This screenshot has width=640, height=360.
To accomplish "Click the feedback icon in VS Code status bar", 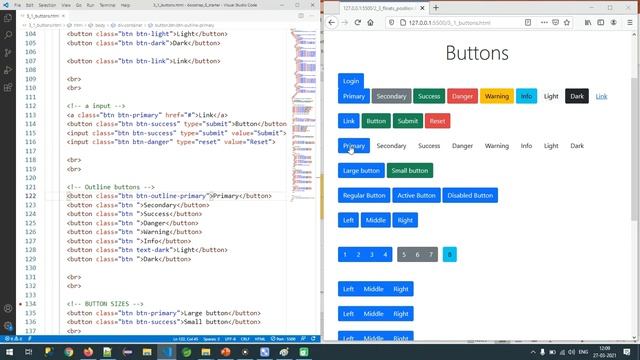I will [x=303, y=339].
